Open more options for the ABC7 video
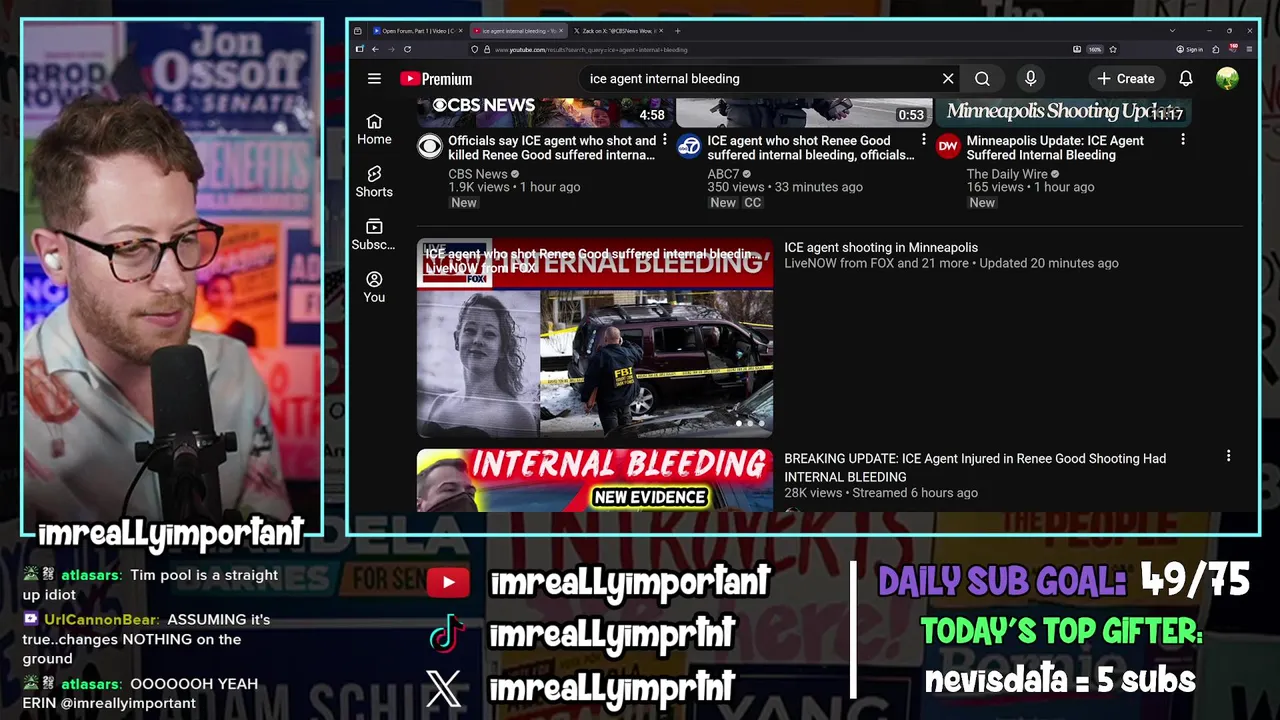Screen dimensions: 1280x720 coord(923,140)
